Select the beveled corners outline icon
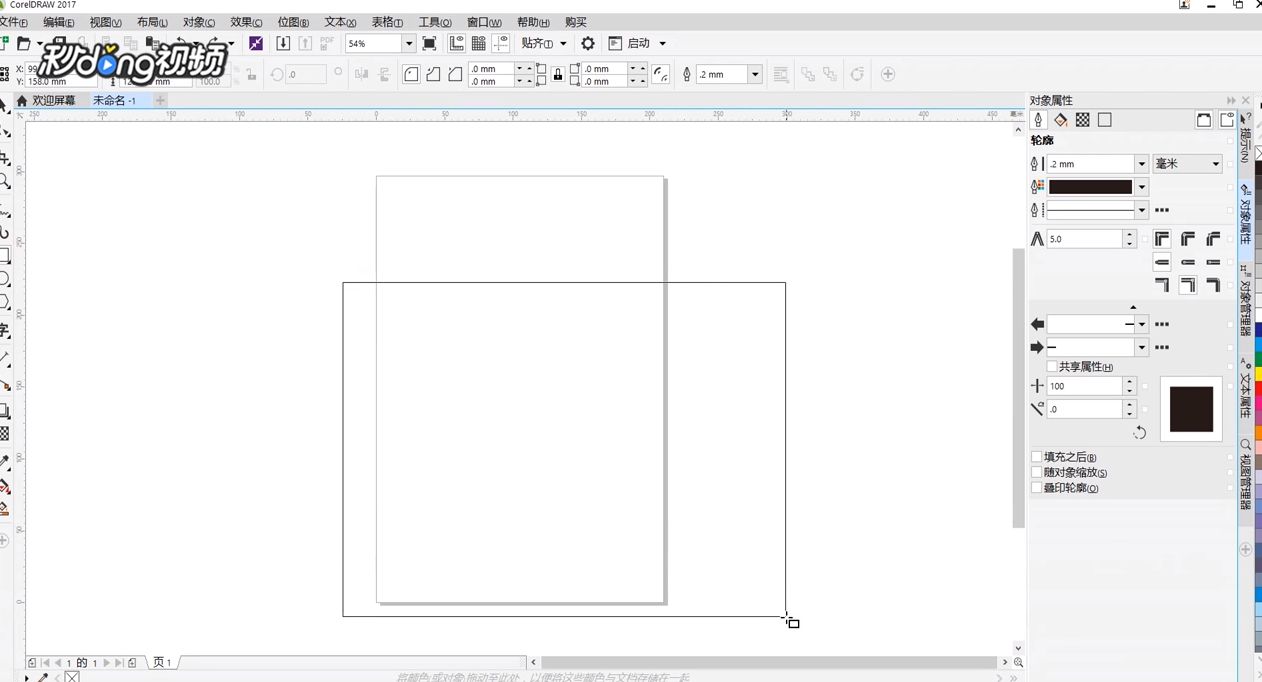 (x=1213, y=239)
